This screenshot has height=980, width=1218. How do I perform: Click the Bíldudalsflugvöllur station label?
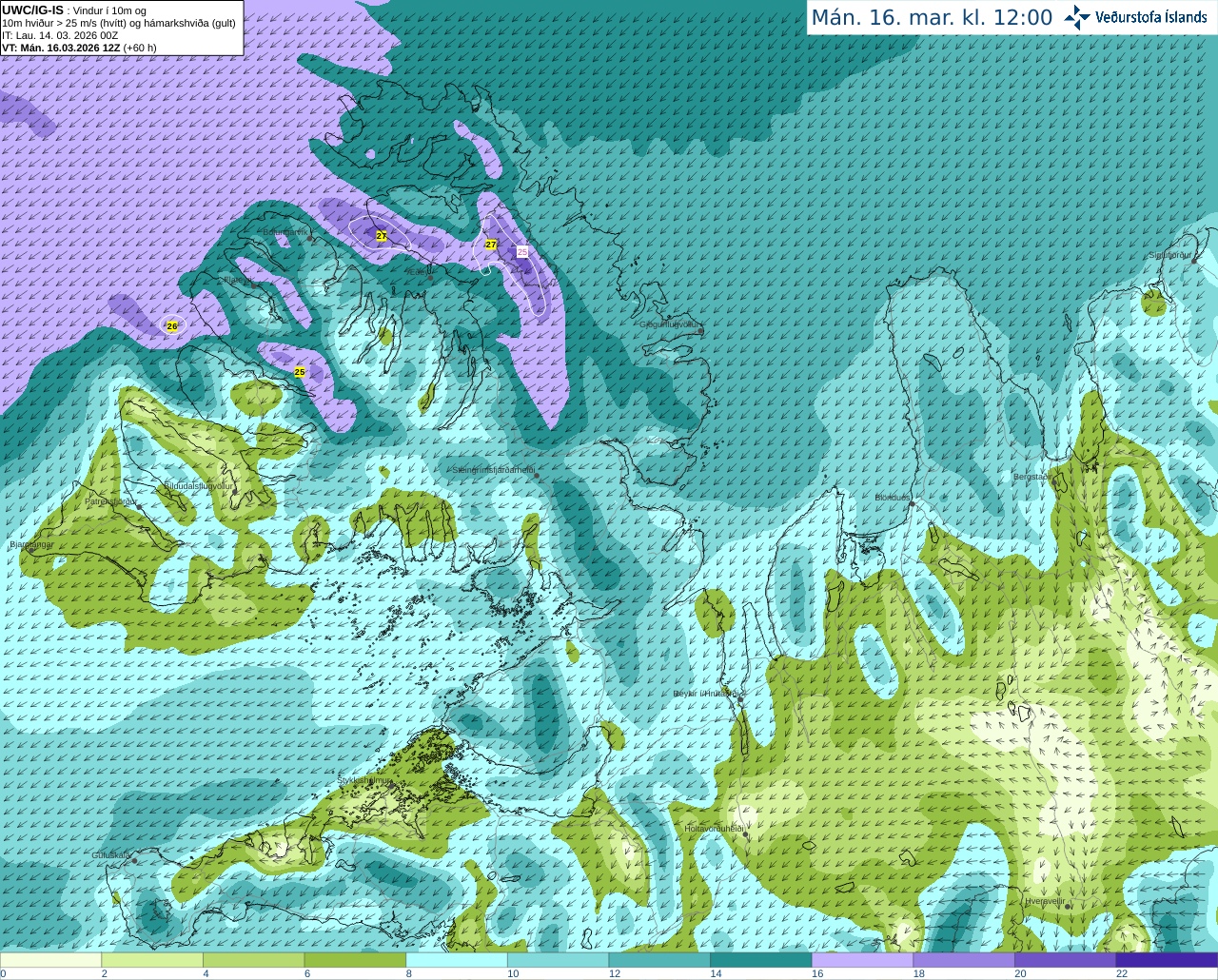click(198, 486)
